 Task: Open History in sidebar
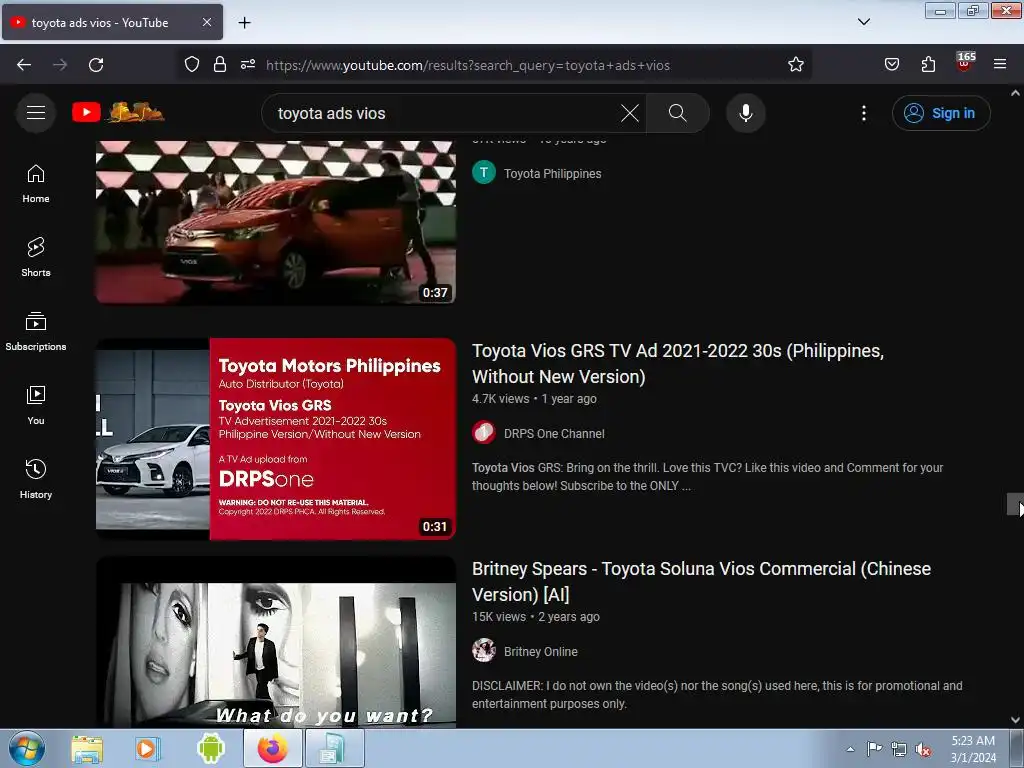pyautogui.click(x=36, y=479)
